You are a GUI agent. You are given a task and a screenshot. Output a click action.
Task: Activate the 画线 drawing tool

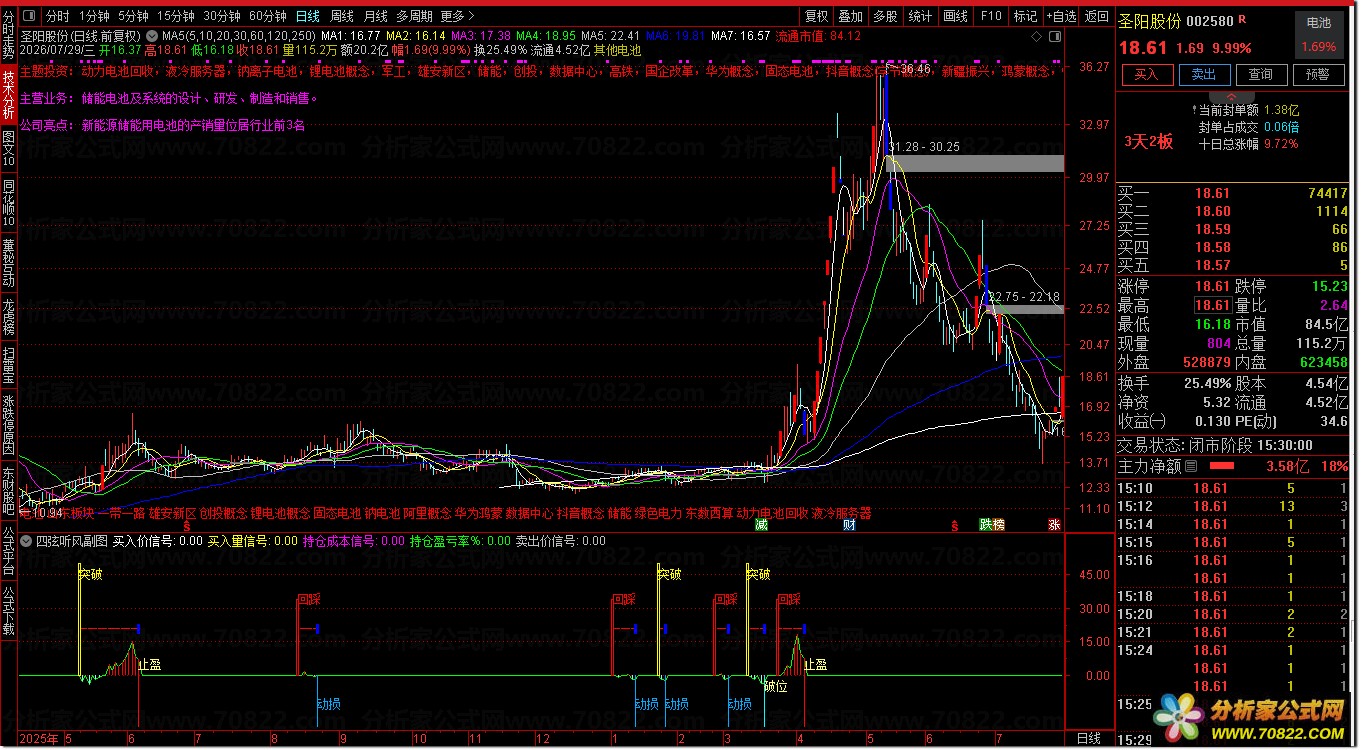[x=956, y=16]
